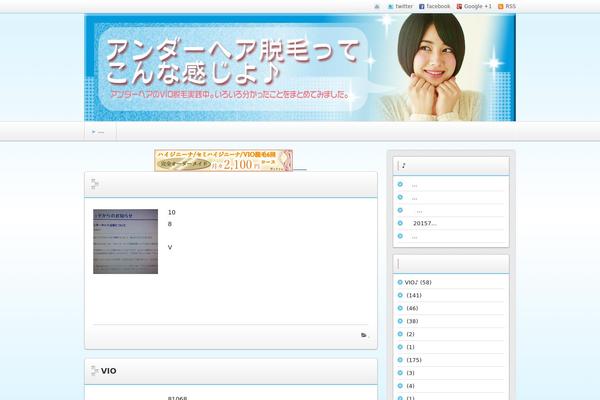Open the category with (4) posts

point(410,386)
